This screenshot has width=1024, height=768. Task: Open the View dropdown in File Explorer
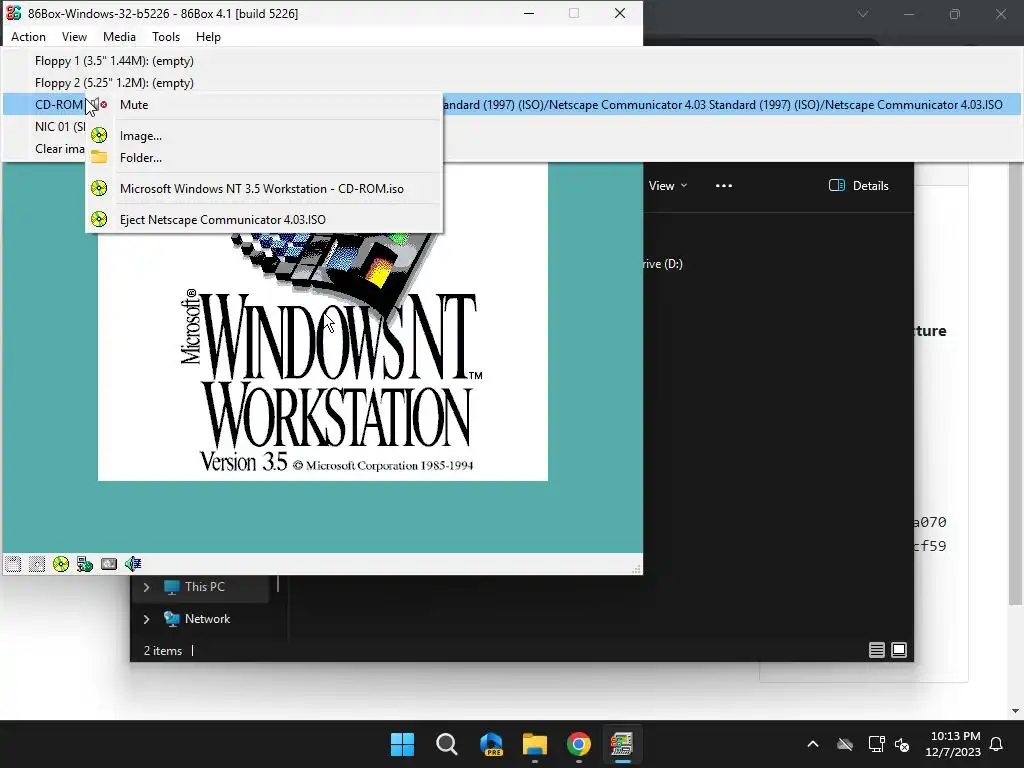667,185
